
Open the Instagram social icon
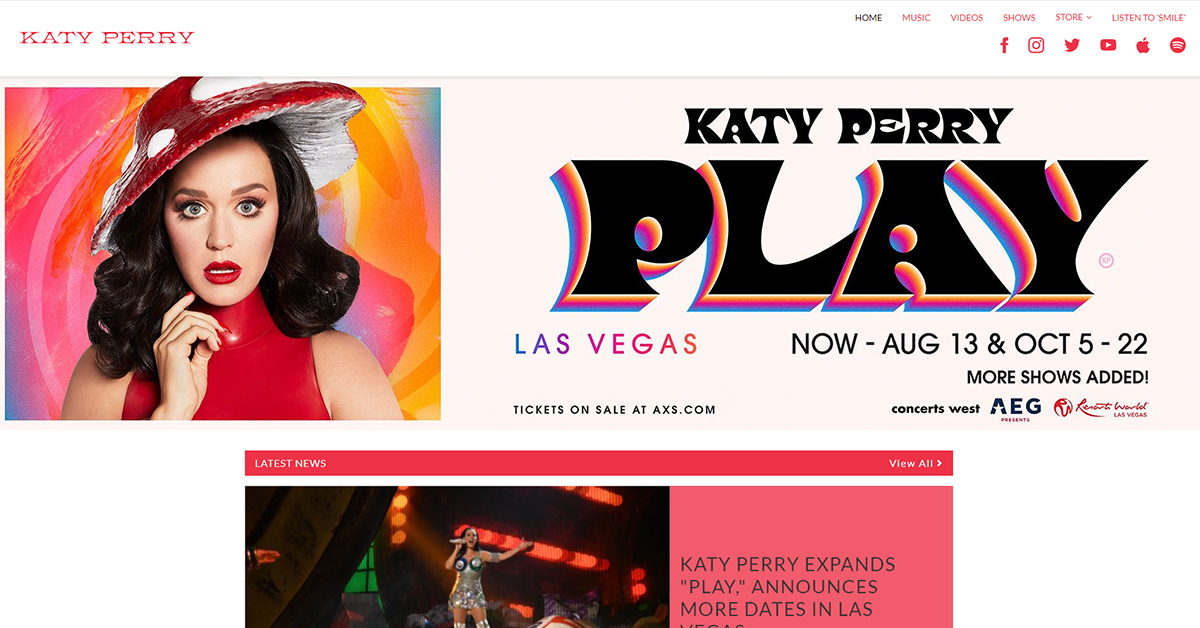click(1036, 45)
